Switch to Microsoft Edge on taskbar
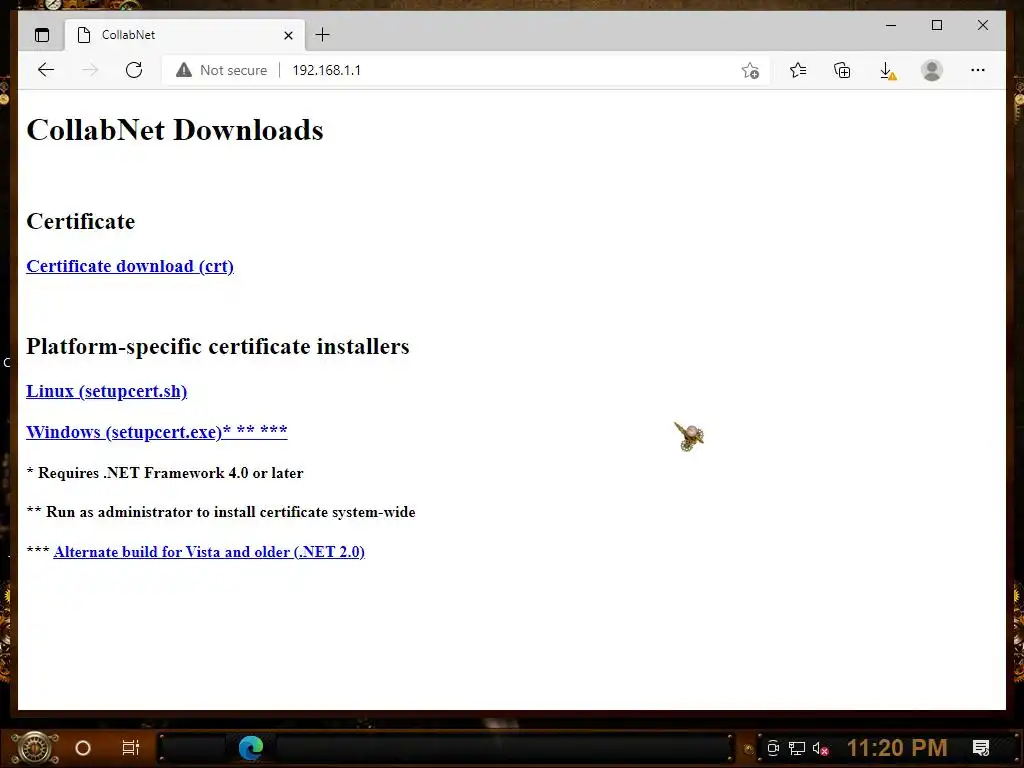 251,748
